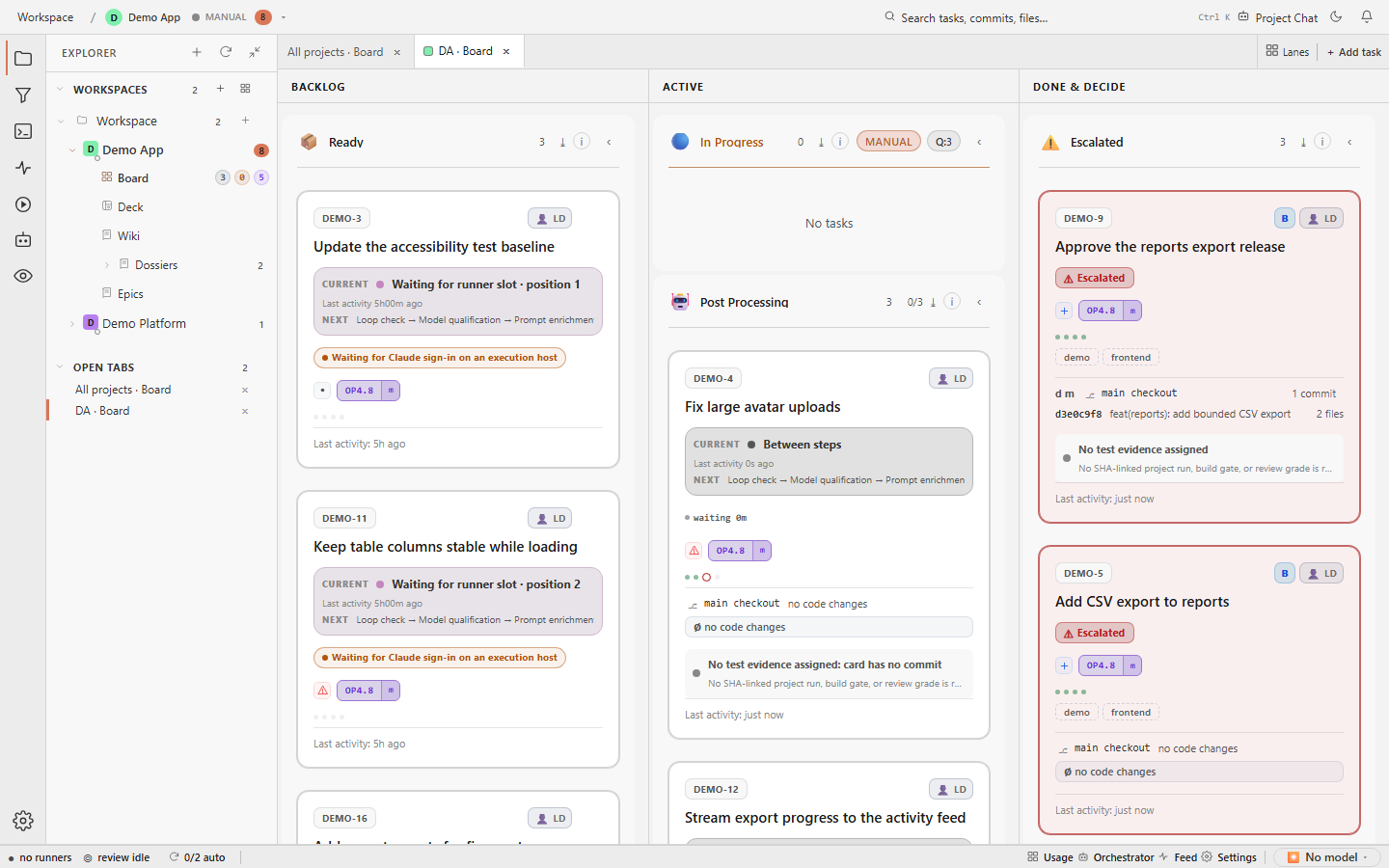
Task: Click the sort arrow in Escalated lane header
Action: 1303,142
